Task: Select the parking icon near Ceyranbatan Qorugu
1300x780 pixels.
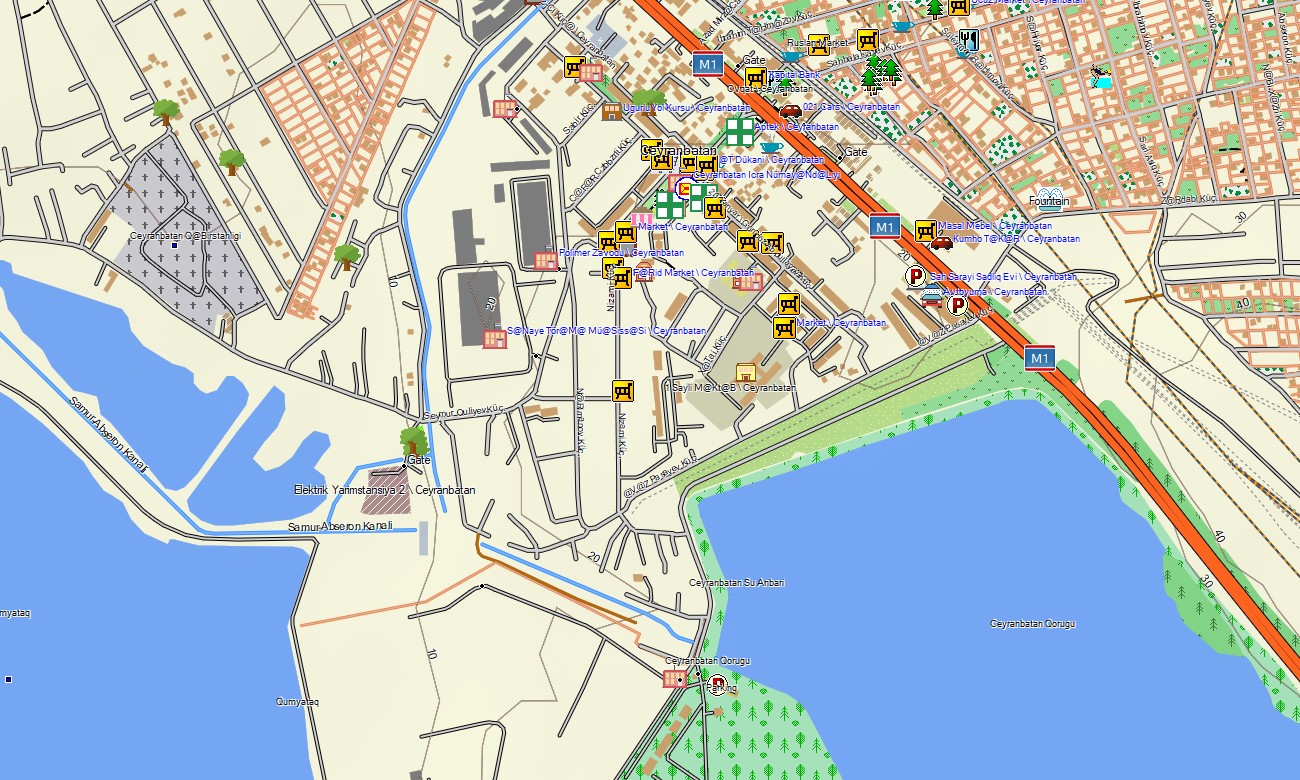Action: click(716, 685)
